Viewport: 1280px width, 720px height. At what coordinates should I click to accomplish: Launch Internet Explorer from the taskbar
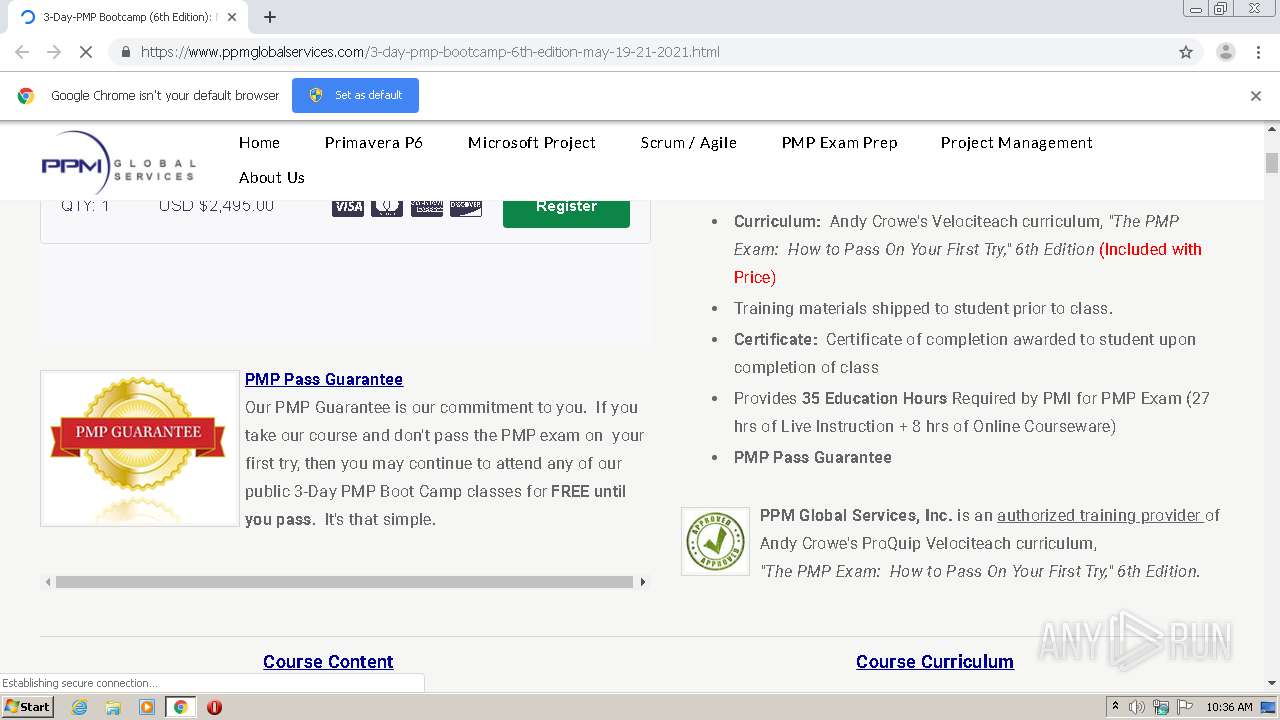click(x=79, y=707)
